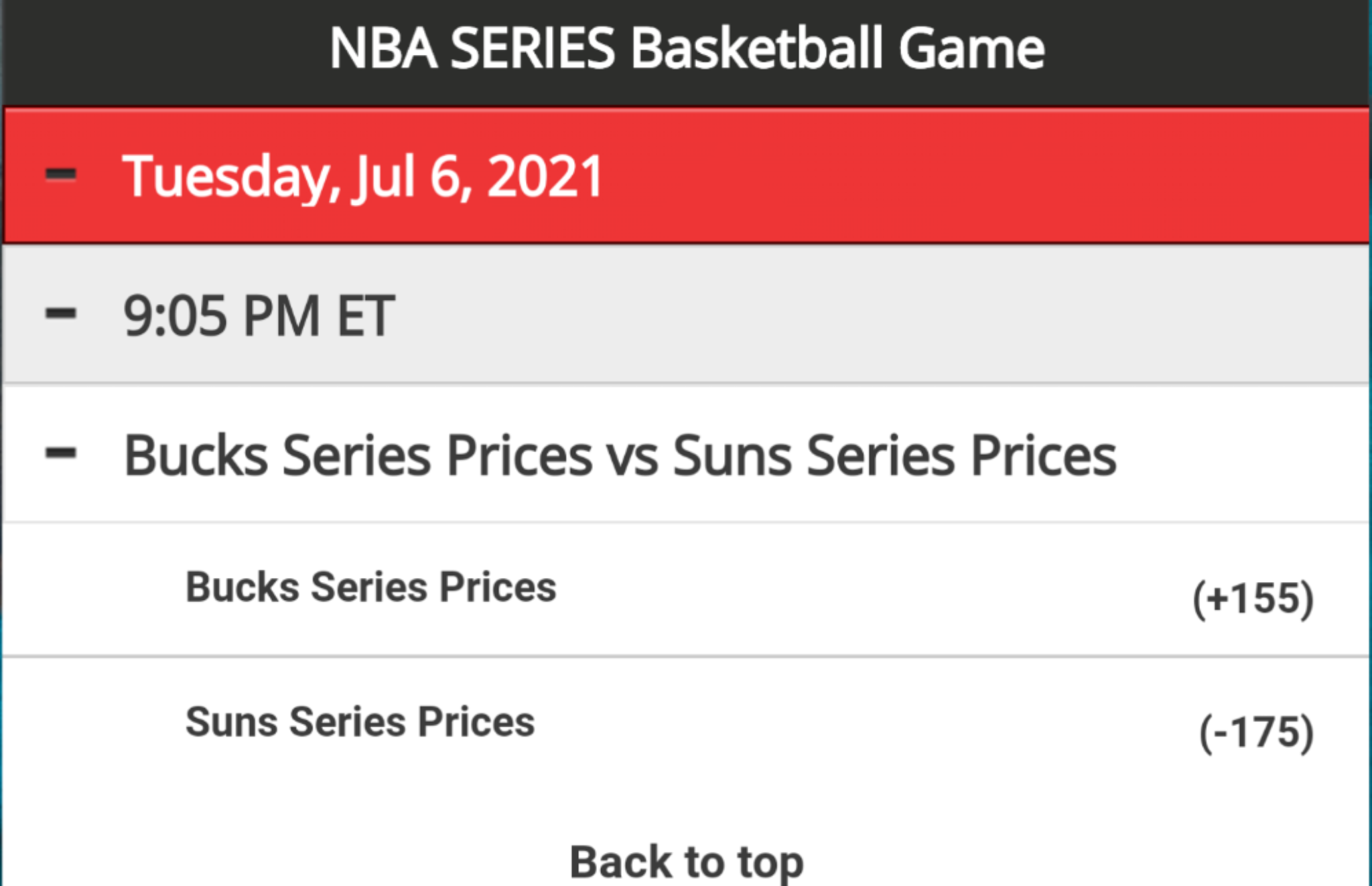The width and height of the screenshot is (1372, 886).
Task: Click the Bucks Series Prices vs Suns Series Prices title
Action: click(x=620, y=455)
